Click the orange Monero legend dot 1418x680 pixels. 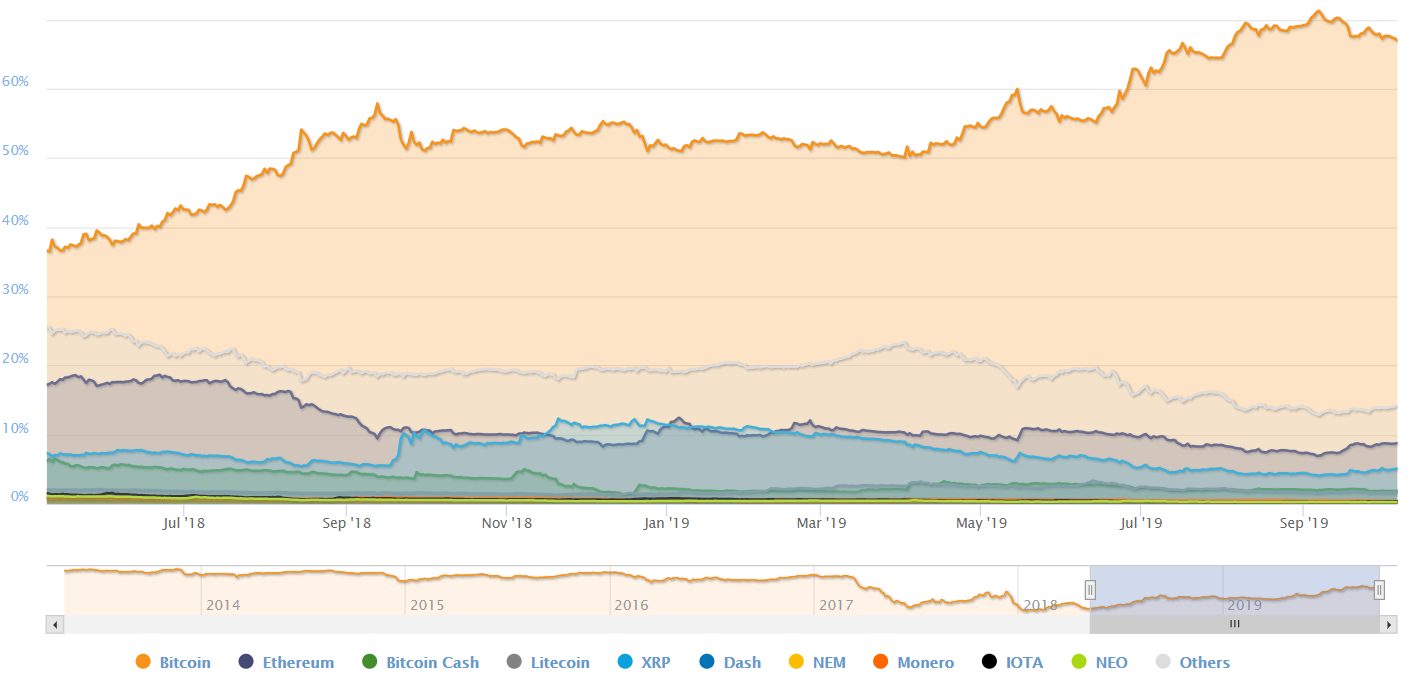coord(881,662)
